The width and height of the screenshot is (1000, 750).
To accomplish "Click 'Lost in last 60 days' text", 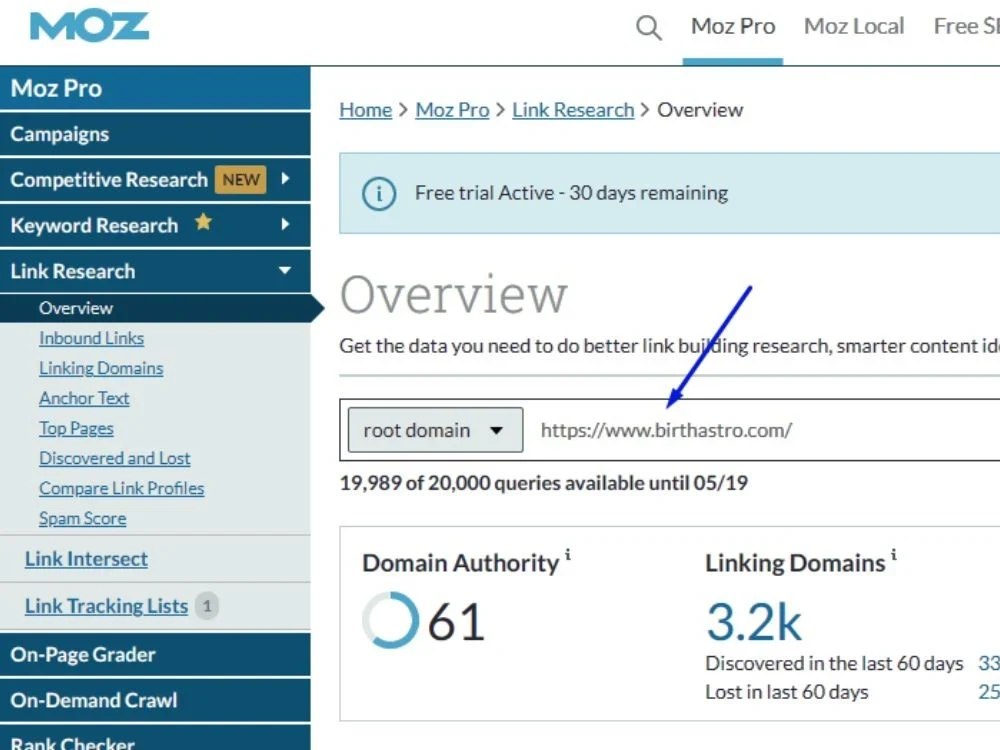I will coord(787,692).
